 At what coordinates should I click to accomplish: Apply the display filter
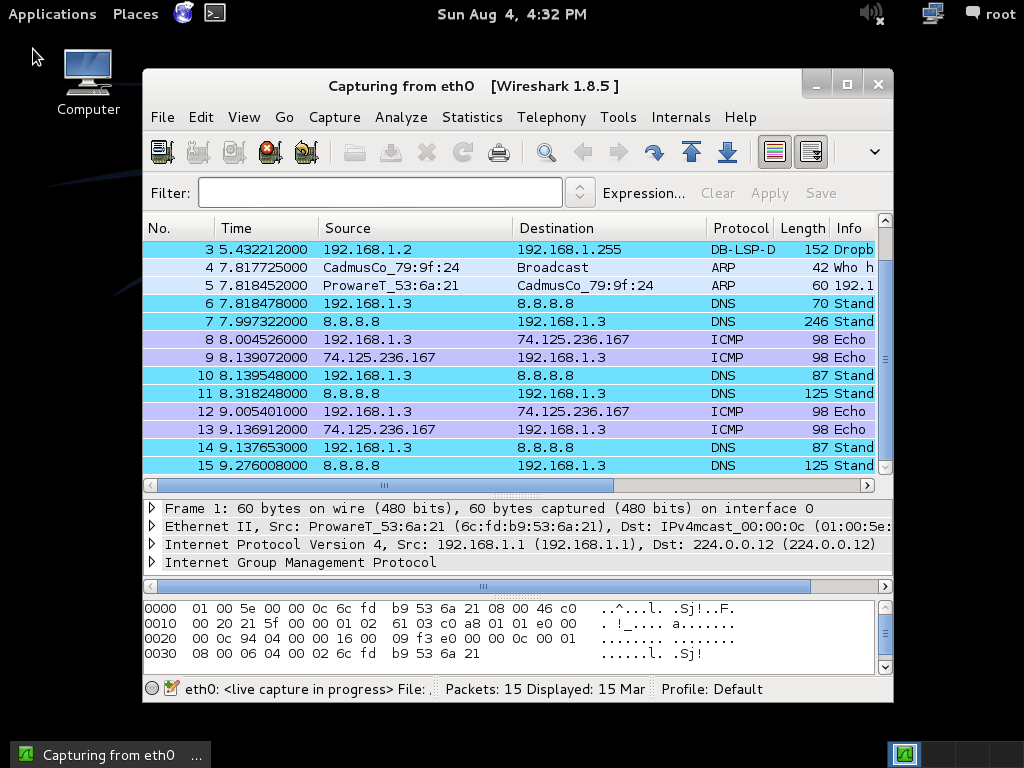(x=770, y=193)
